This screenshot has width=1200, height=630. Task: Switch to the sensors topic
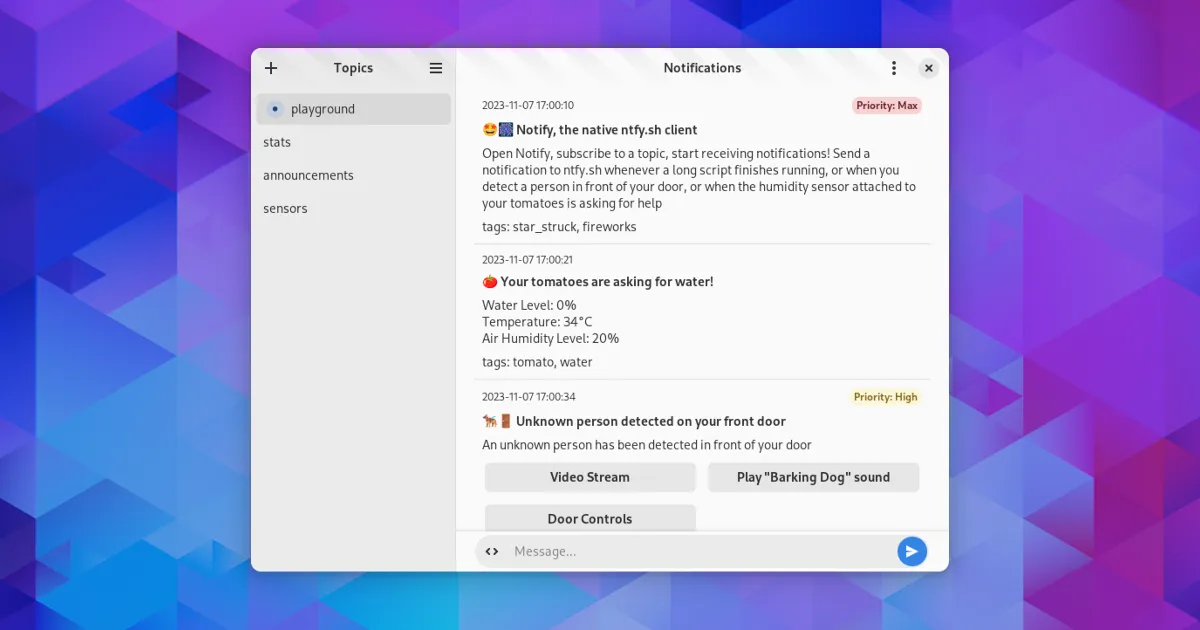pyautogui.click(x=285, y=208)
